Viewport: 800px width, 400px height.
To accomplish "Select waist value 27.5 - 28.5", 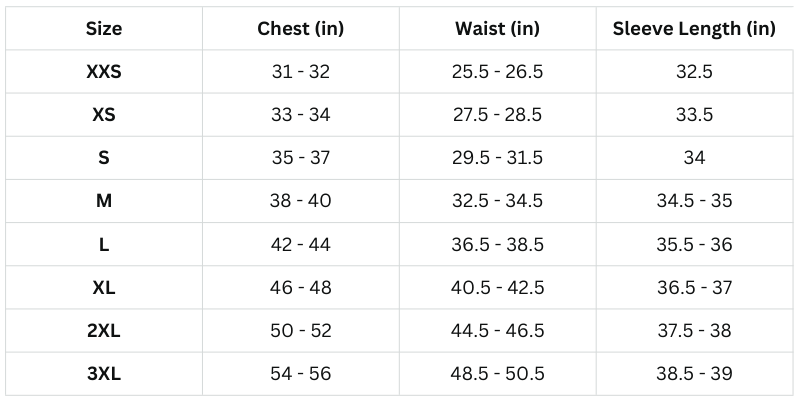I will coord(497,114).
